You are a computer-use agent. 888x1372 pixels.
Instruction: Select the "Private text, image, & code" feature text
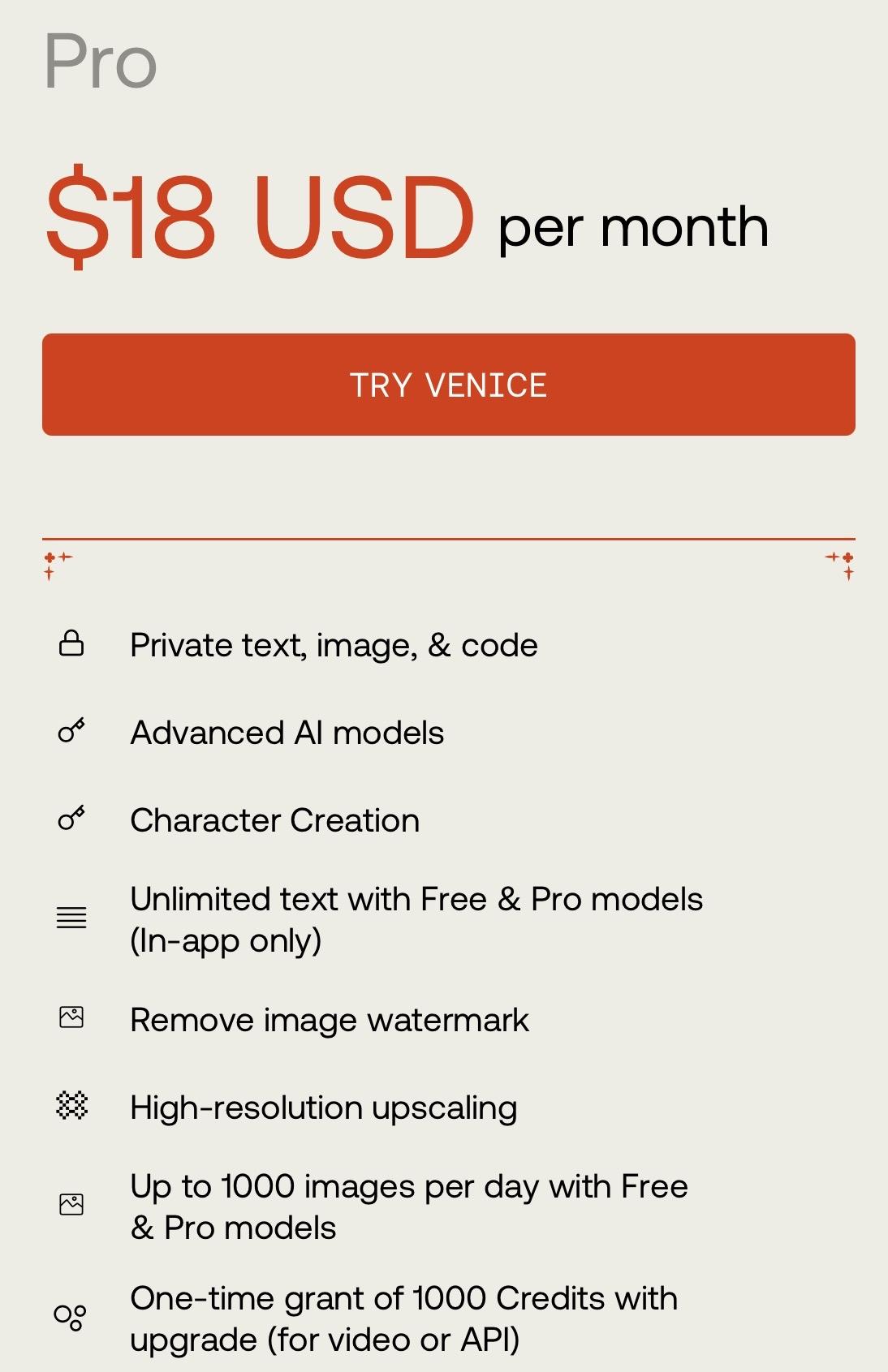(x=334, y=646)
